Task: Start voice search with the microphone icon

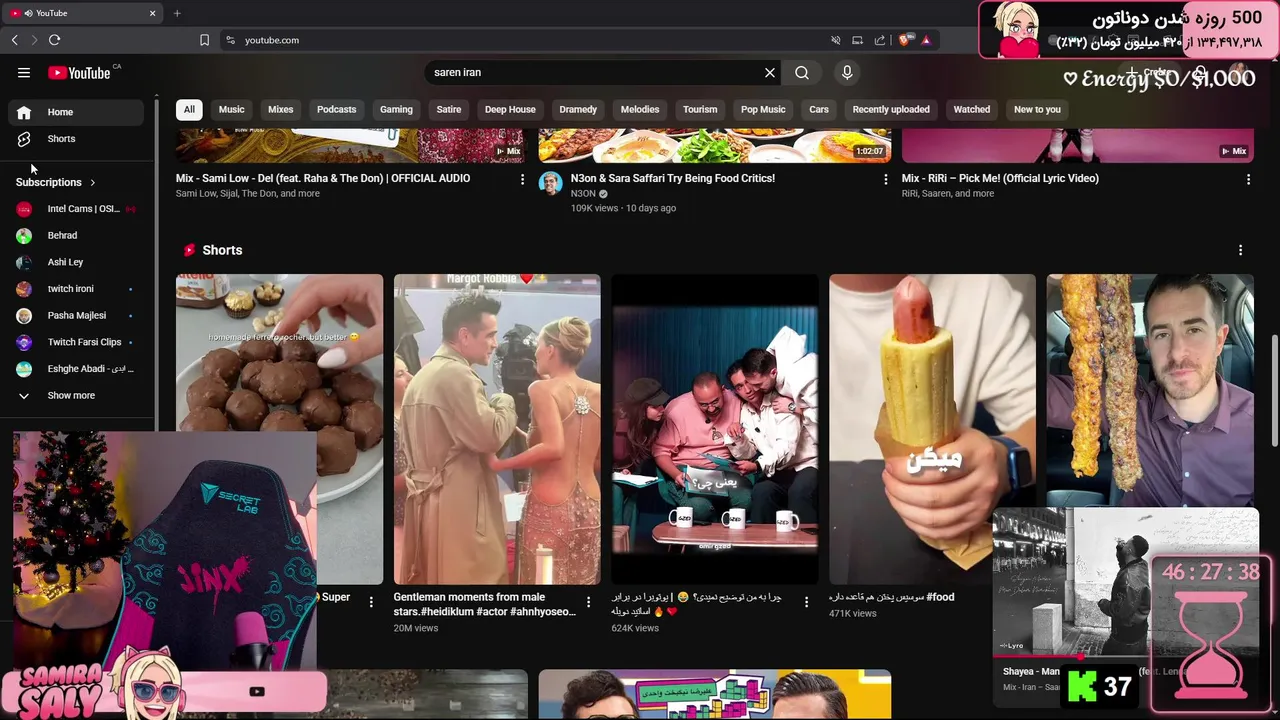Action: (847, 72)
